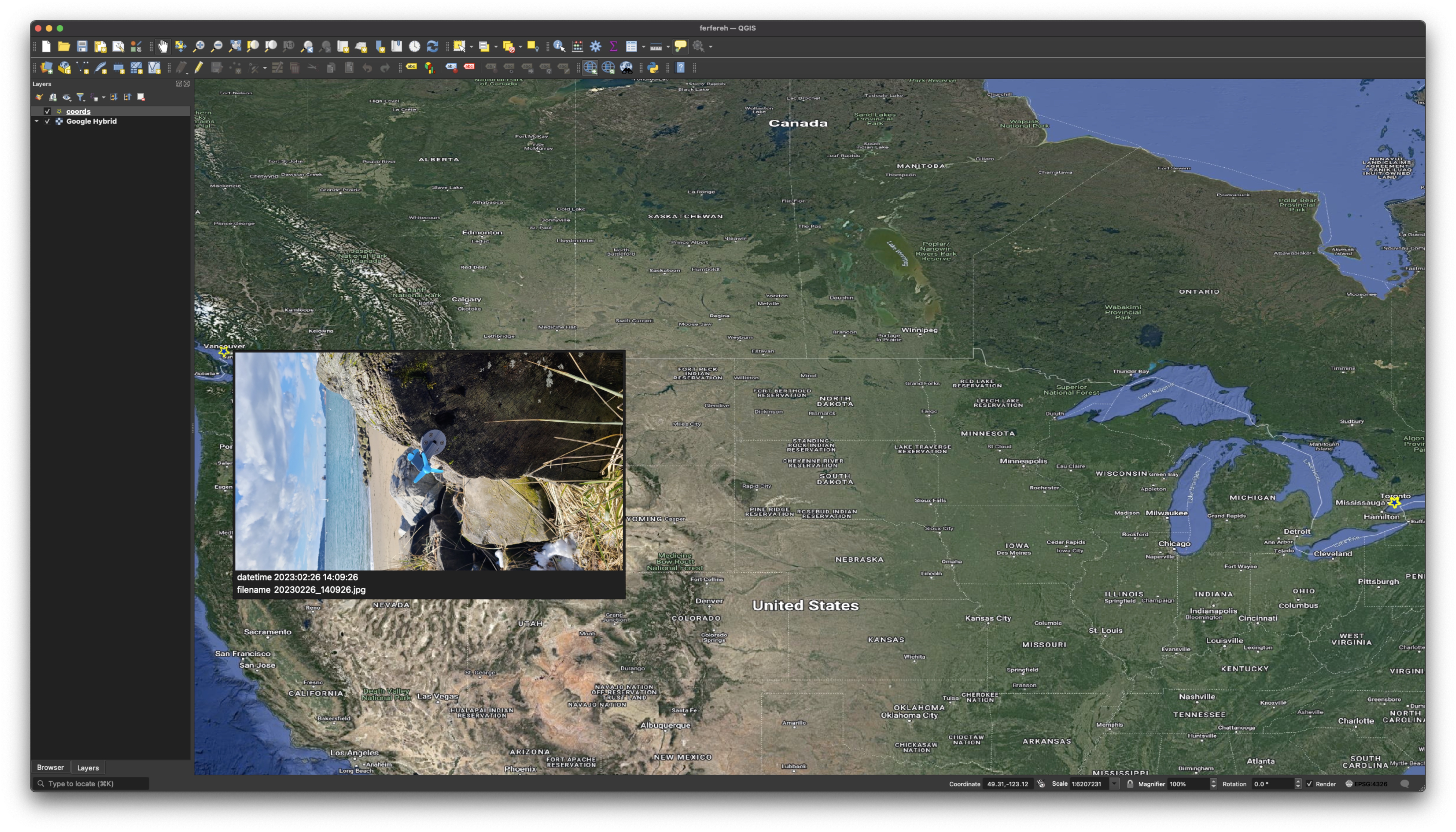Image resolution: width=1456 pixels, height=832 pixels.
Task: Switch to the Layers tab
Action: click(88, 768)
